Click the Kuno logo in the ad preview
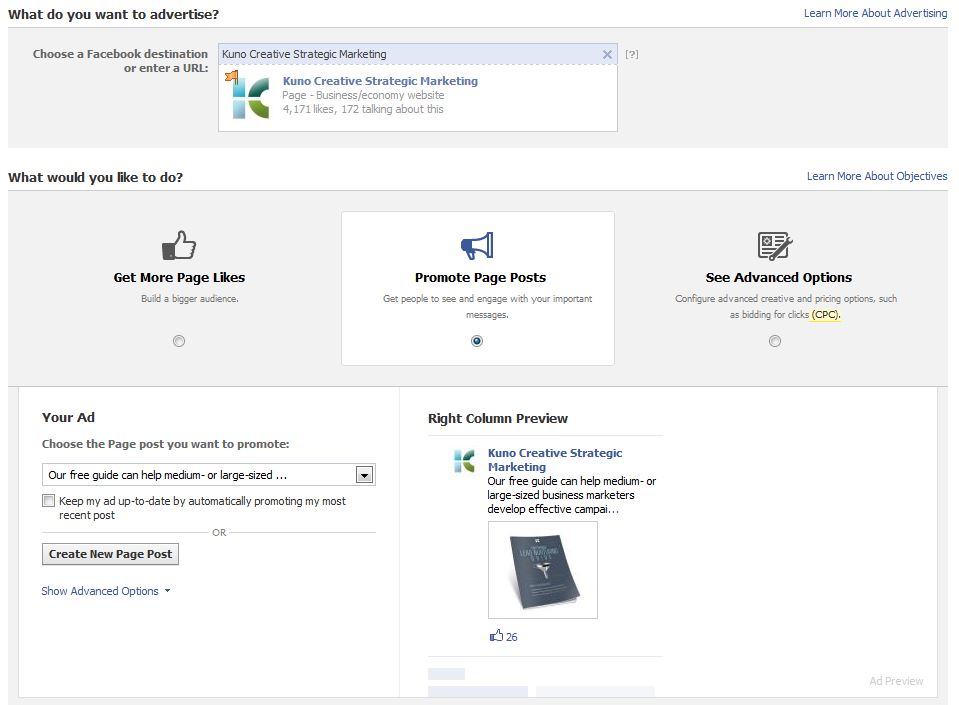 [x=464, y=461]
